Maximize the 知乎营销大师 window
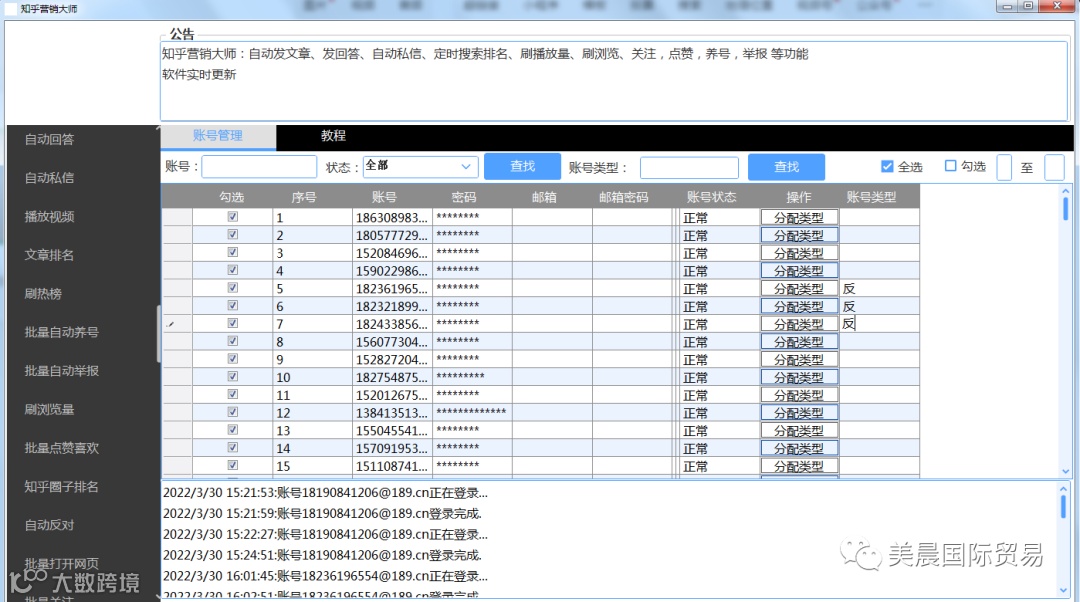This screenshot has height=602, width=1080. (1028, 6)
